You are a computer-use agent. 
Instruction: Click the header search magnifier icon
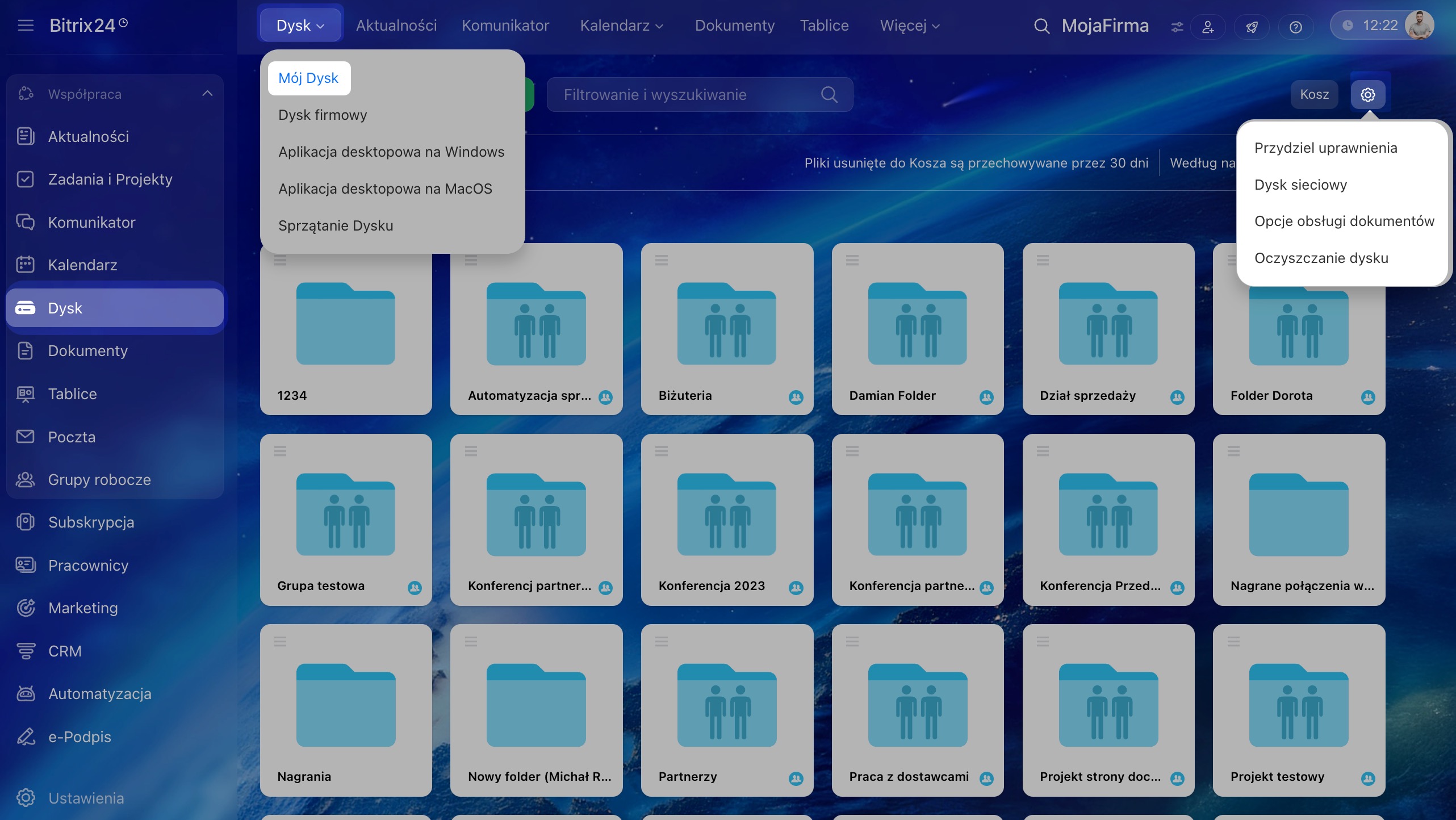click(x=1041, y=26)
